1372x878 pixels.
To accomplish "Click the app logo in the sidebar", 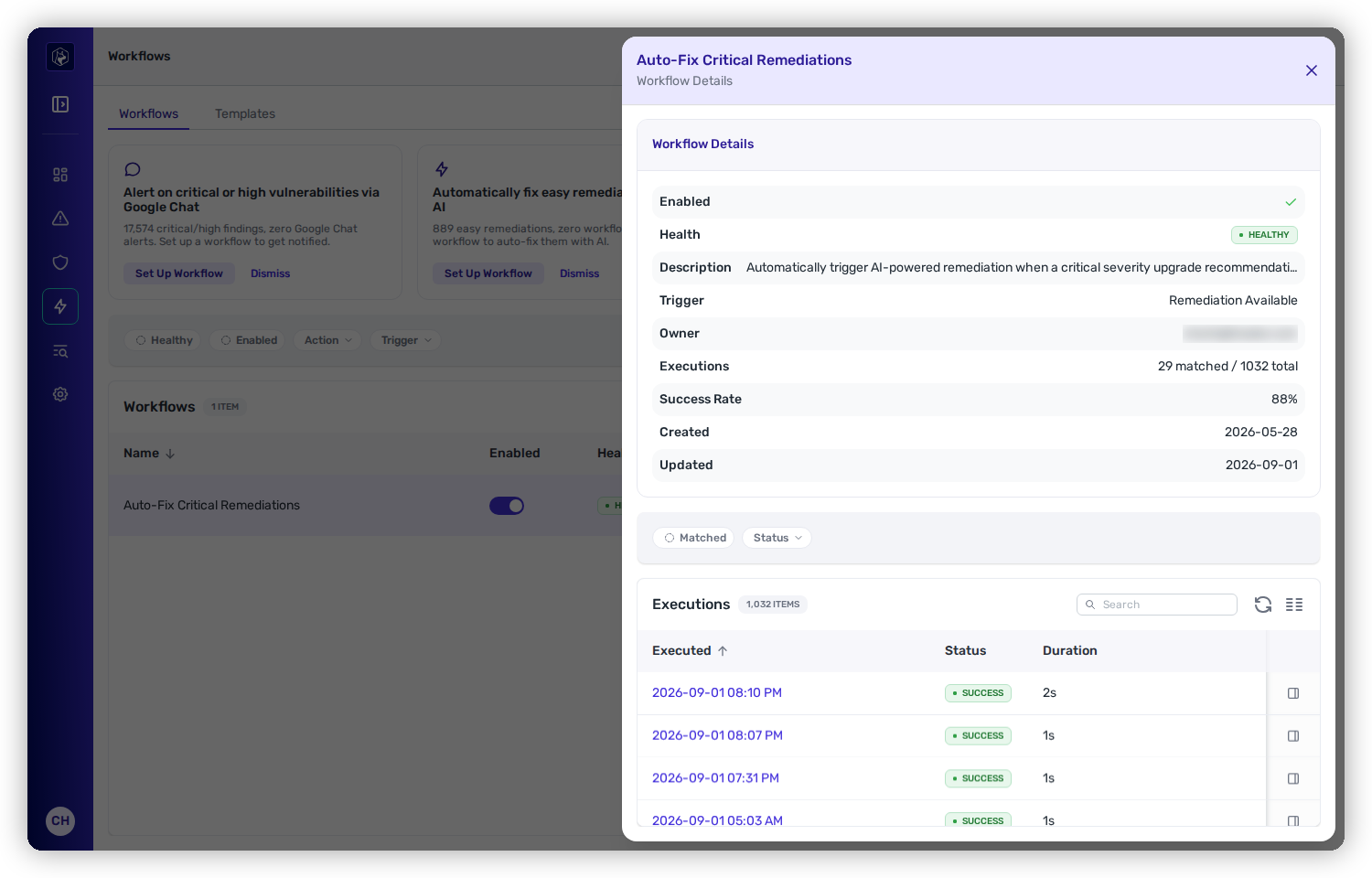I will [60, 57].
